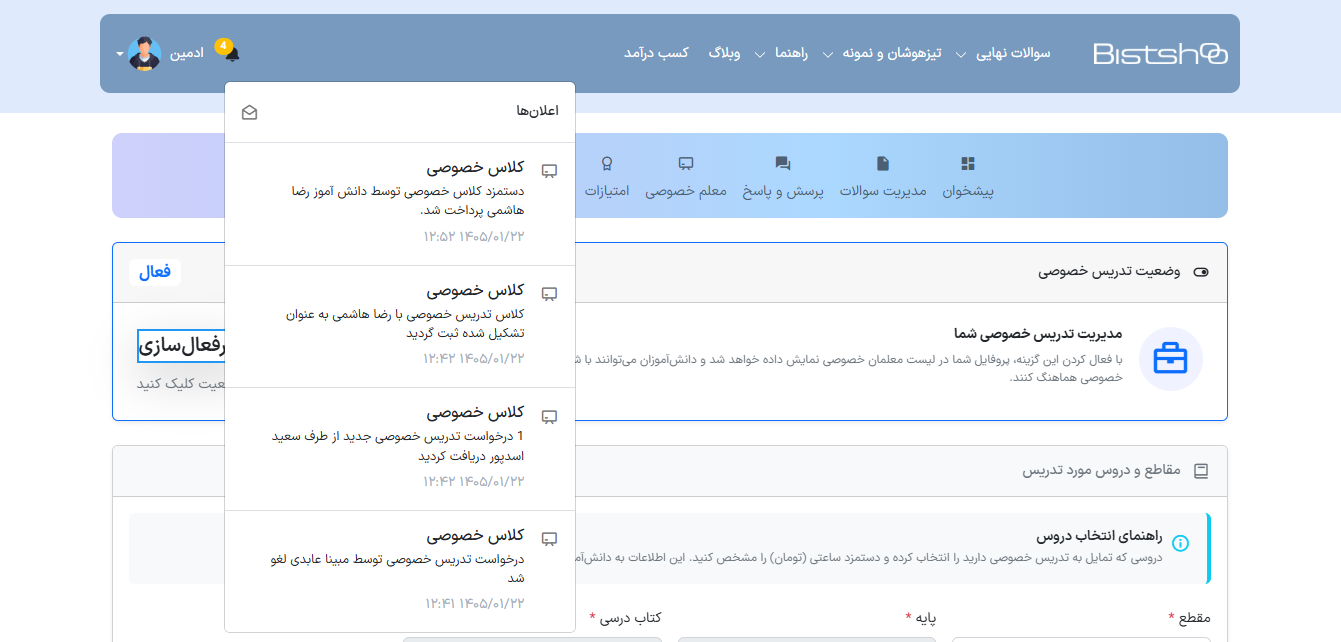Click toggle icon beside وضعیت تدریس خصوصی
This screenshot has height=642, width=1341.
(x=1201, y=272)
